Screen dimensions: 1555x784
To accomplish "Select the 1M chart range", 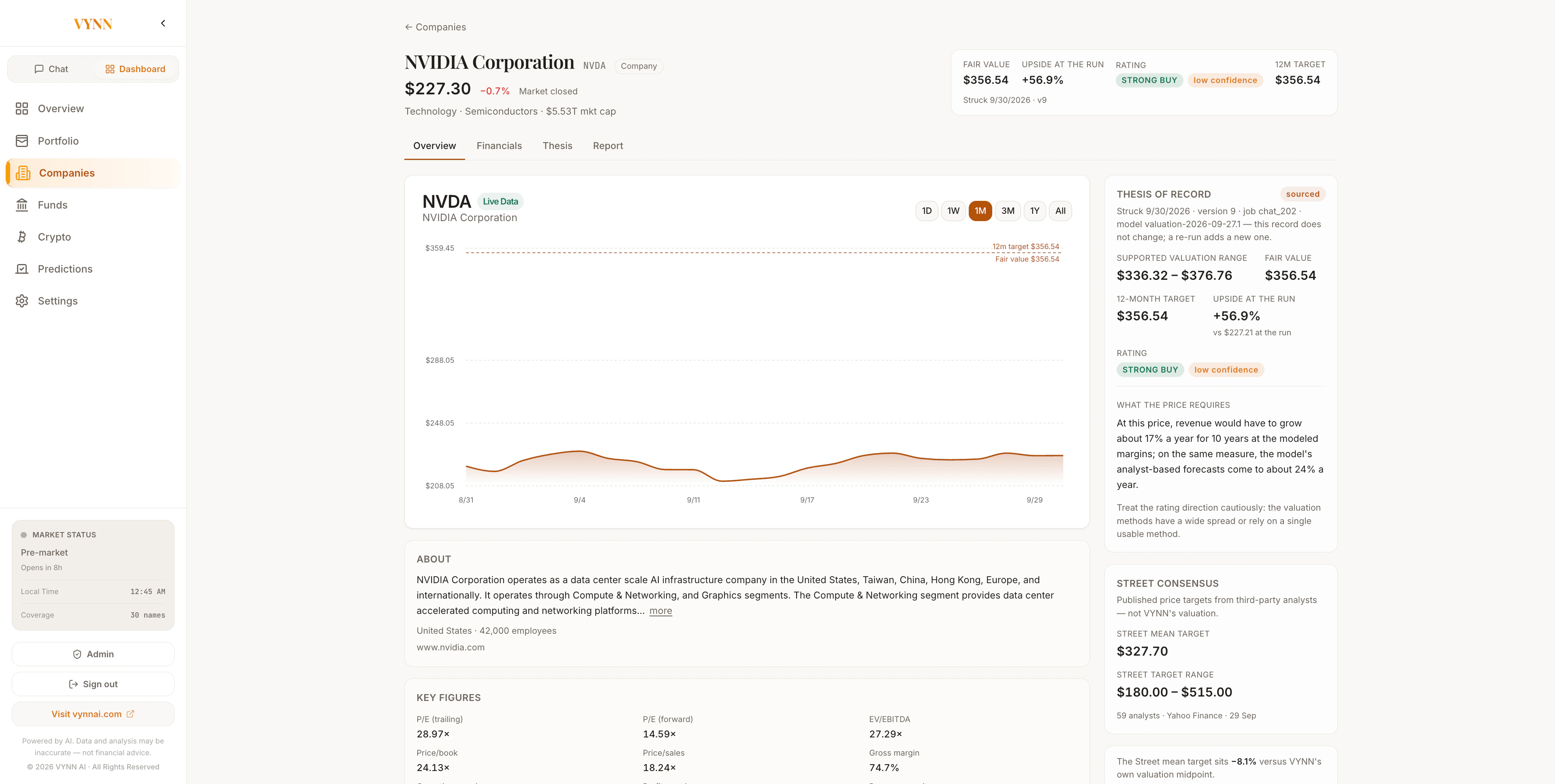I will tap(980, 211).
